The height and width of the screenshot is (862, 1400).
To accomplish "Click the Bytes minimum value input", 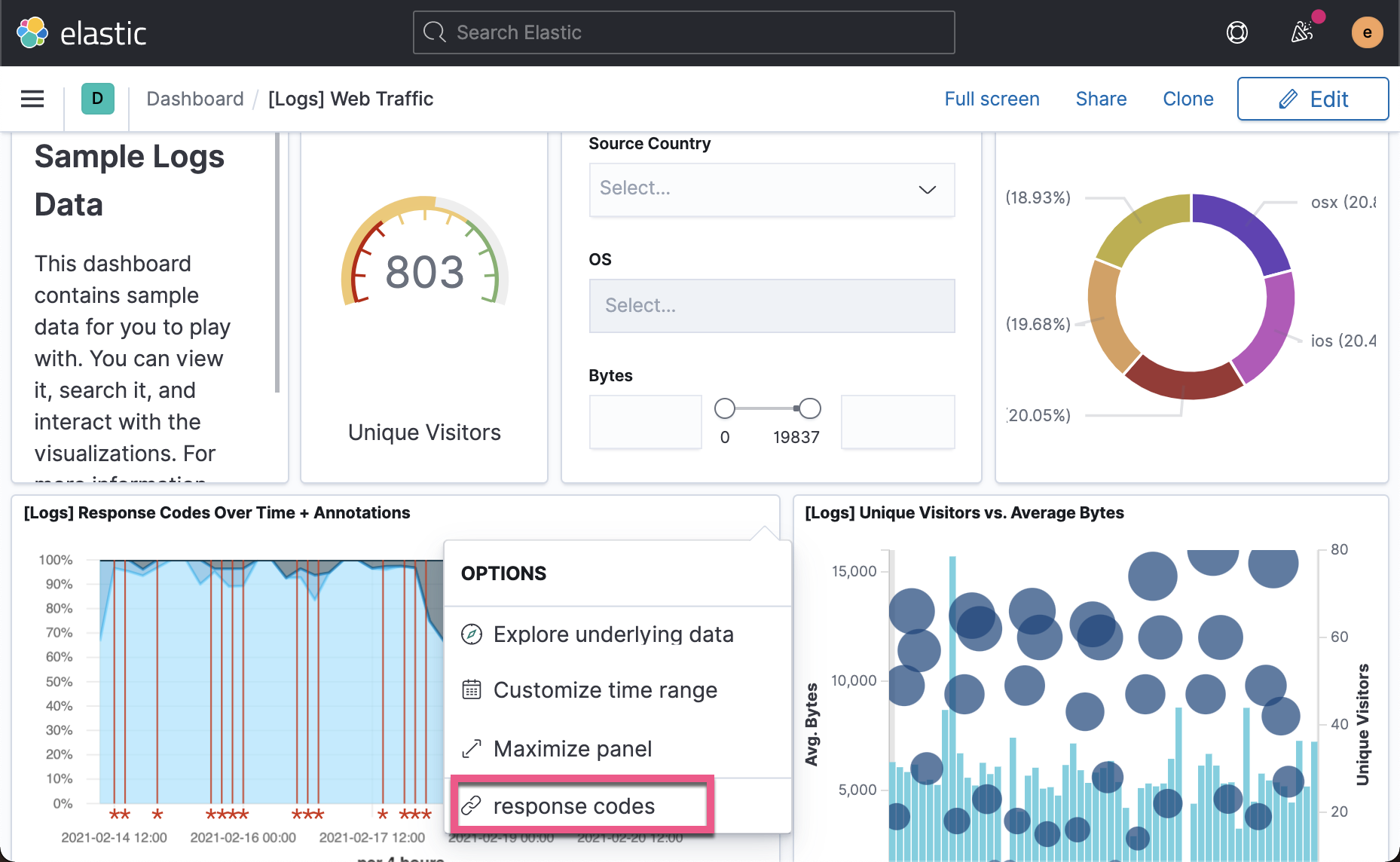I will click(x=645, y=422).
